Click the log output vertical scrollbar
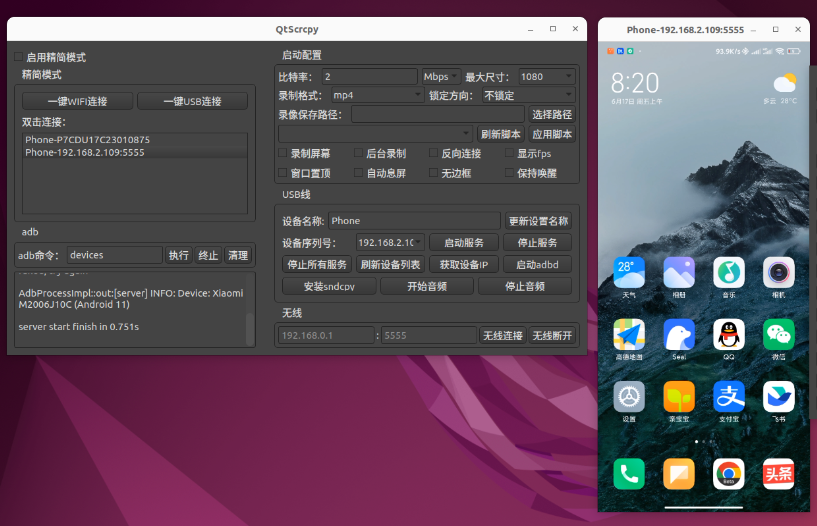 pos(250,327)
